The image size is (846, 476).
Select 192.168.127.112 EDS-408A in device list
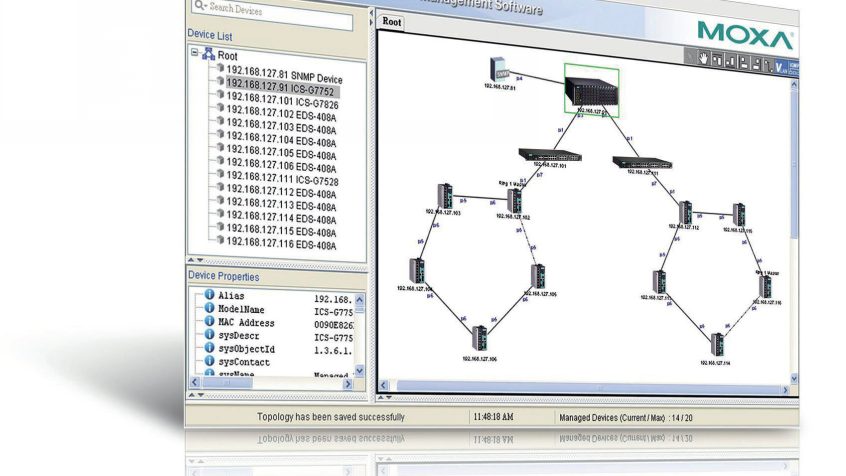[281, 192]
